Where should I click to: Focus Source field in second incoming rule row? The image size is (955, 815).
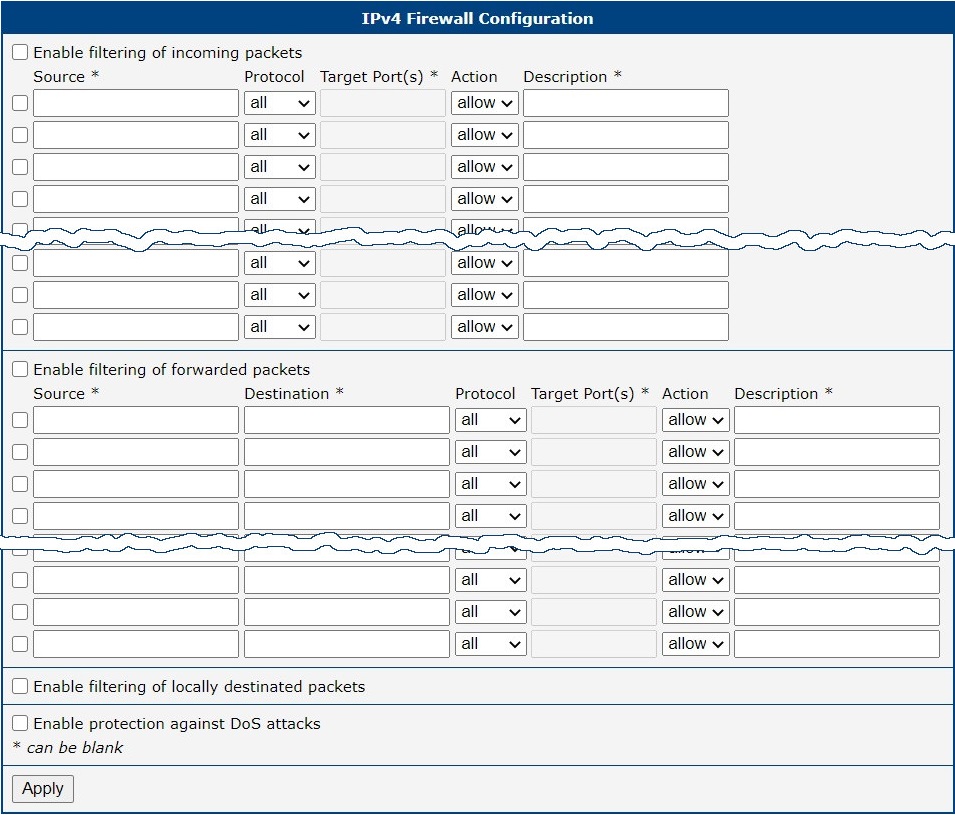coord(136,135)
